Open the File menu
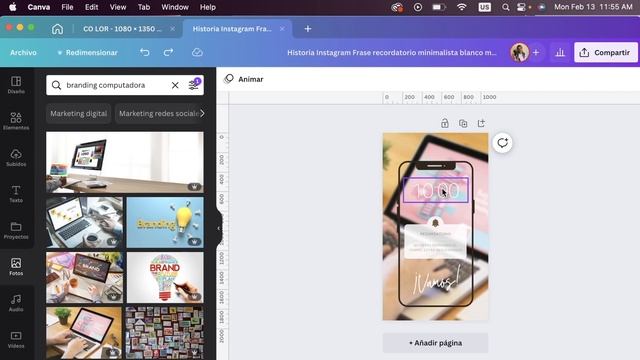Viewport: 640px width, 360px height. (67, 7)
